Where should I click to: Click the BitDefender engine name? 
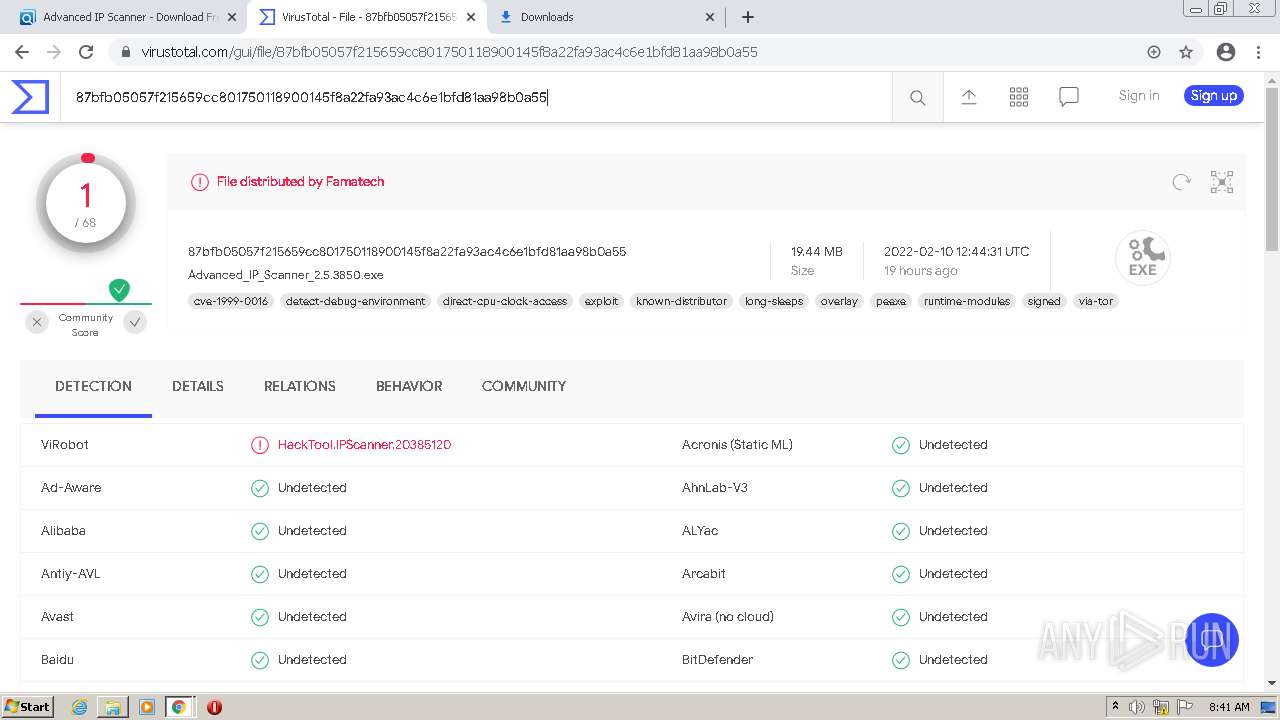[x=717, y=660]
